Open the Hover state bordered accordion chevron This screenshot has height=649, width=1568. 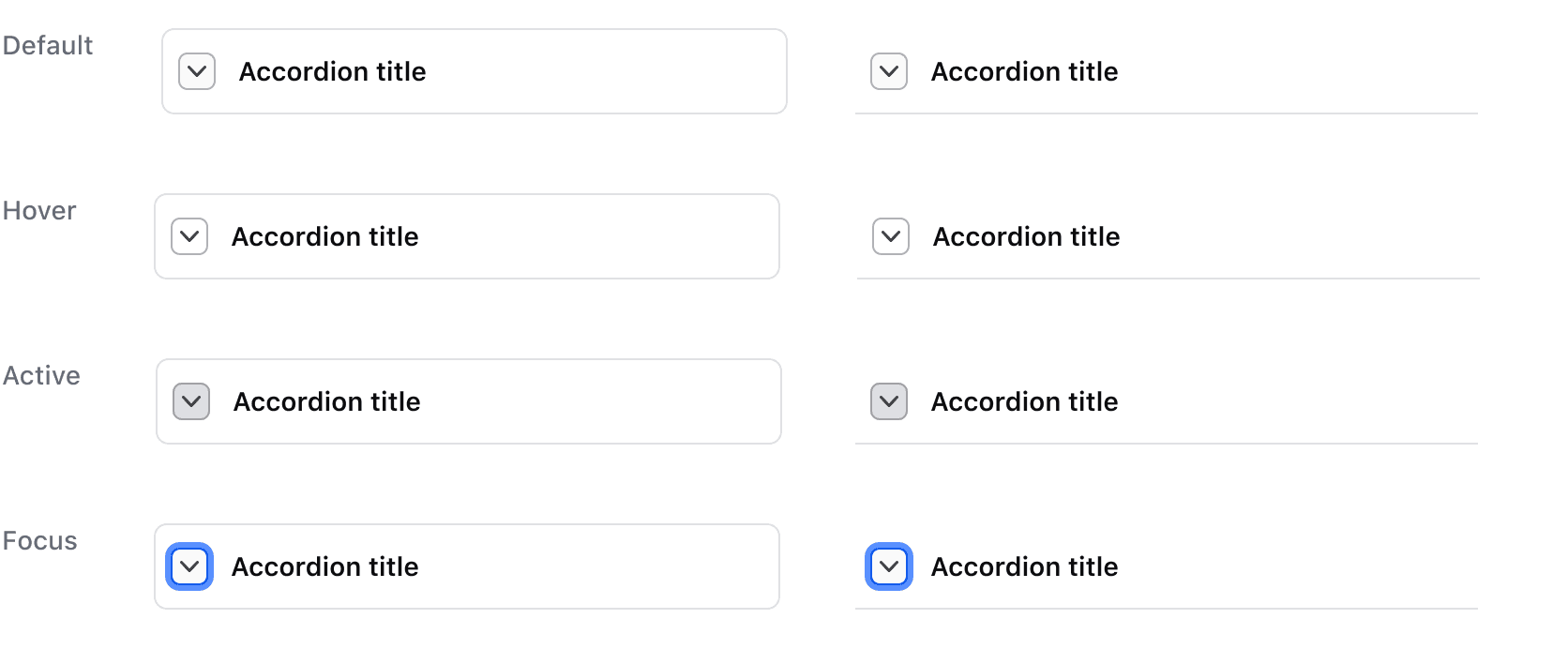point(189,236)
